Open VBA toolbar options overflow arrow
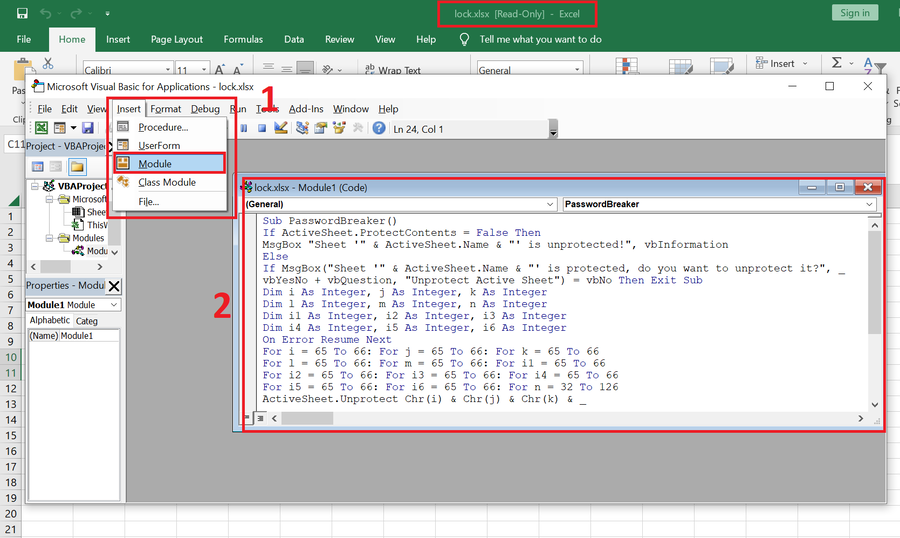The image size is (900, 538). pos(553,129)
